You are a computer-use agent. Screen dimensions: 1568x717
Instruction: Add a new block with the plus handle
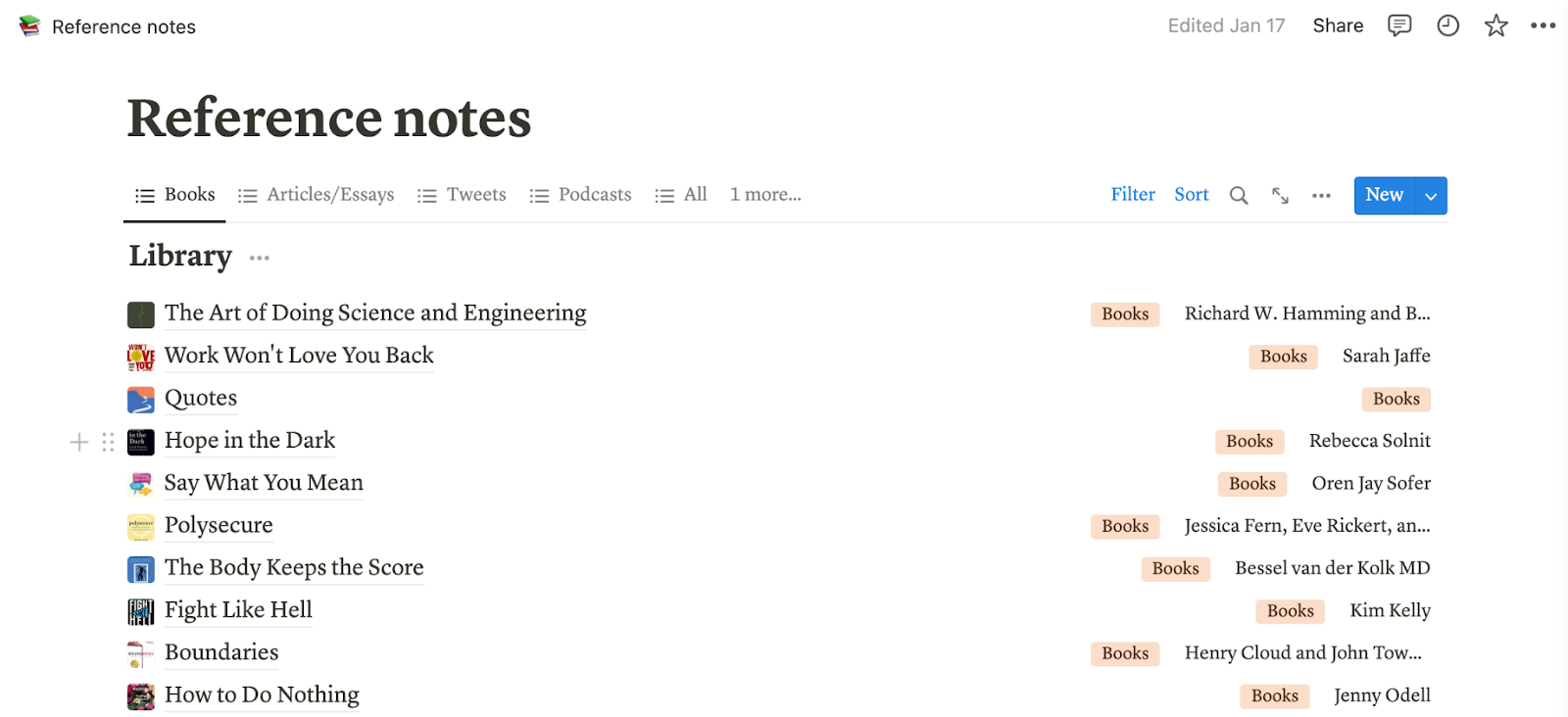tap(77, 442)
